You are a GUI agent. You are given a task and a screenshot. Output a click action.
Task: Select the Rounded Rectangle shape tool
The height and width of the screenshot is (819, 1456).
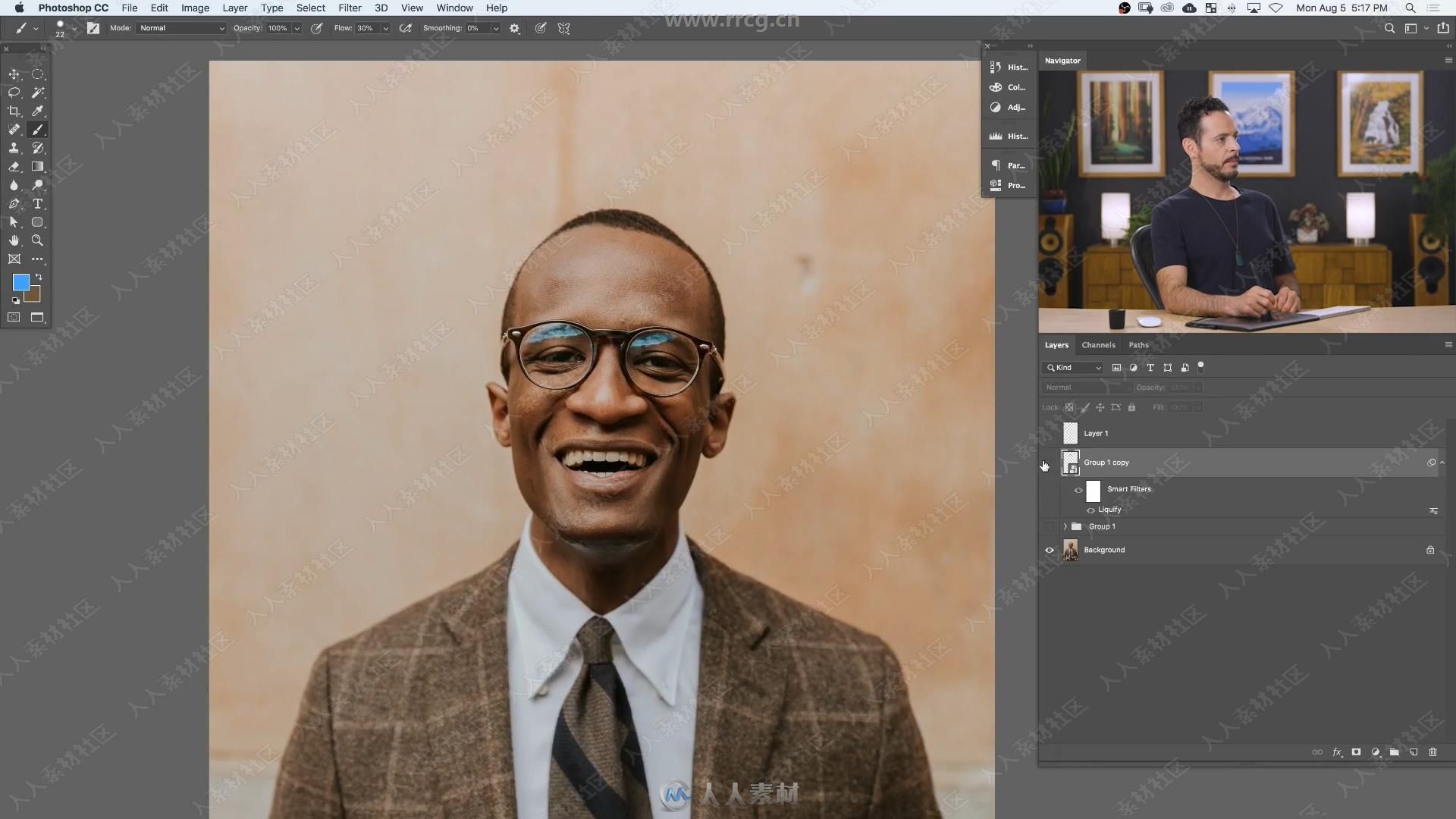pyautogui.click(x=37, y=222)
